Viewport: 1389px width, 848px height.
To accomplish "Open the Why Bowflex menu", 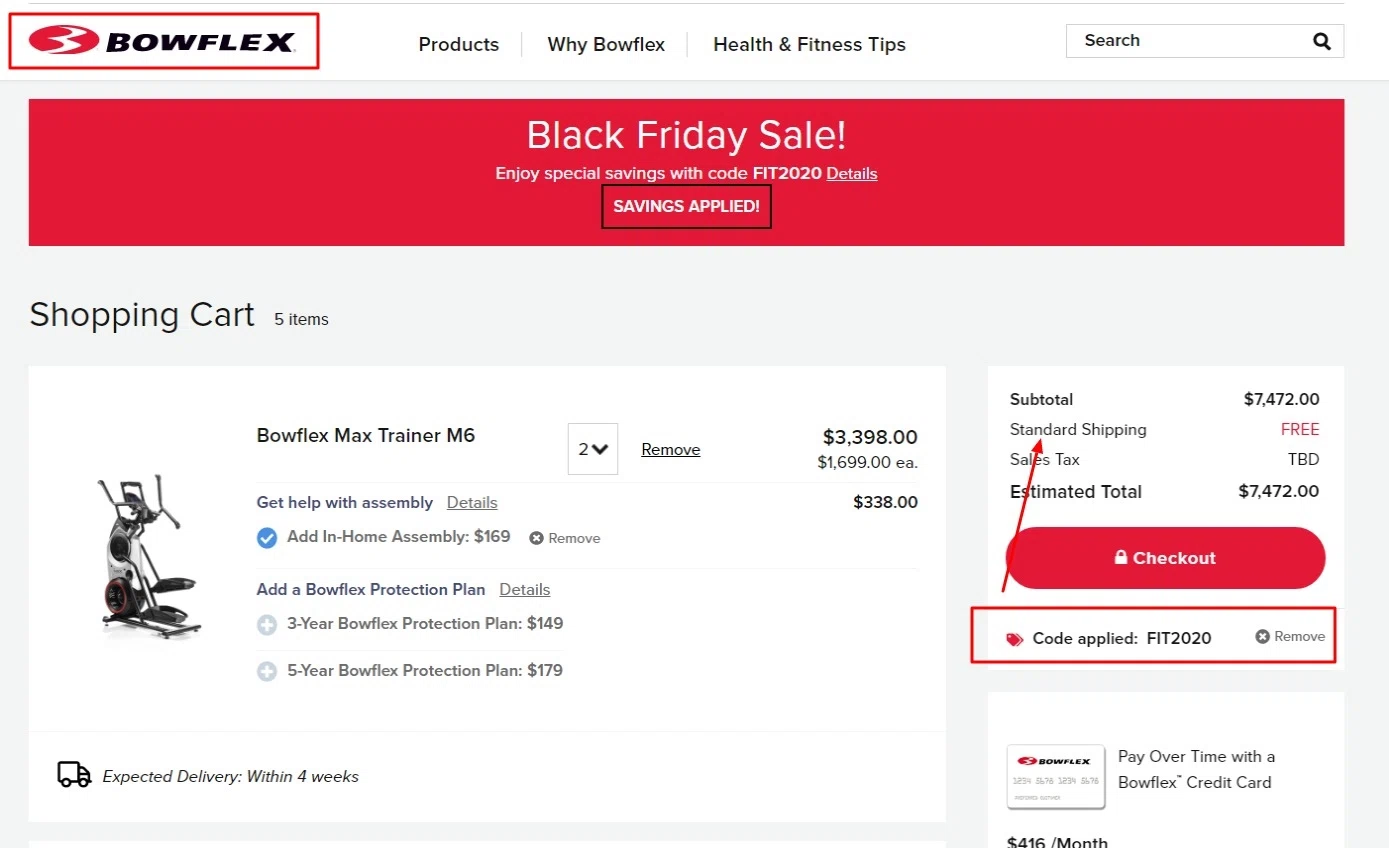I will pos(606,45).
